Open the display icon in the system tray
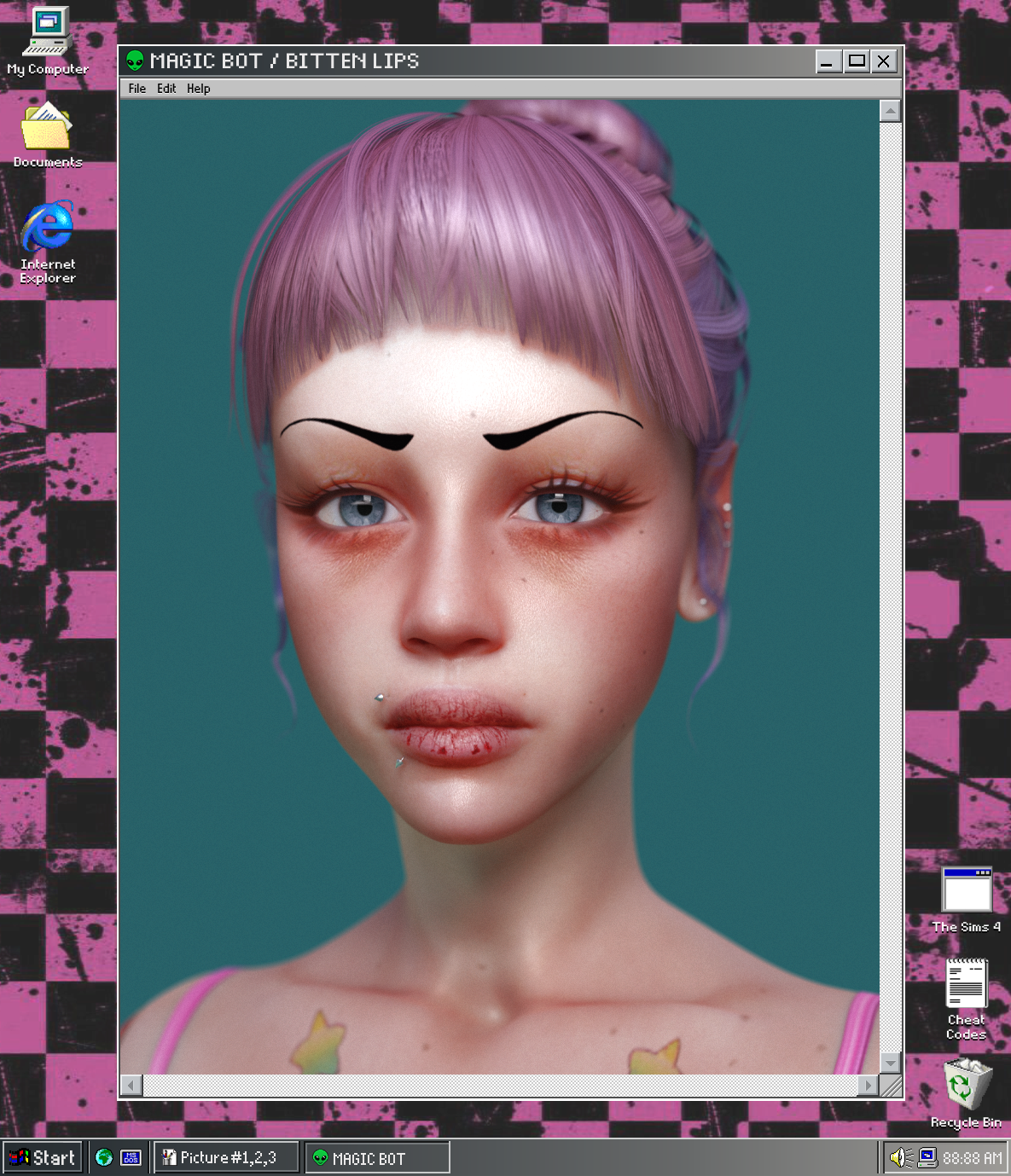Screen dimensions: 1011x1176 pos(926,1157)
